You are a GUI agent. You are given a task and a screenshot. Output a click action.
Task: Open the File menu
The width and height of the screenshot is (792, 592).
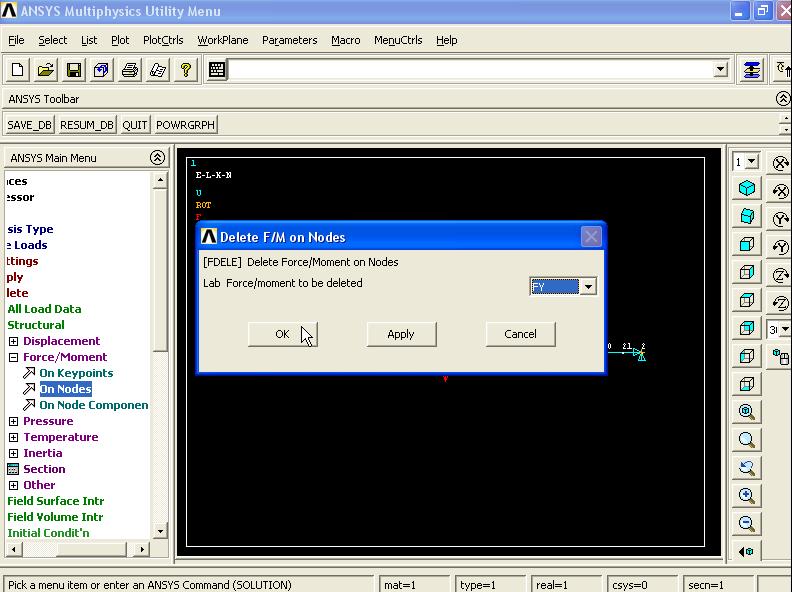[16, 40]
